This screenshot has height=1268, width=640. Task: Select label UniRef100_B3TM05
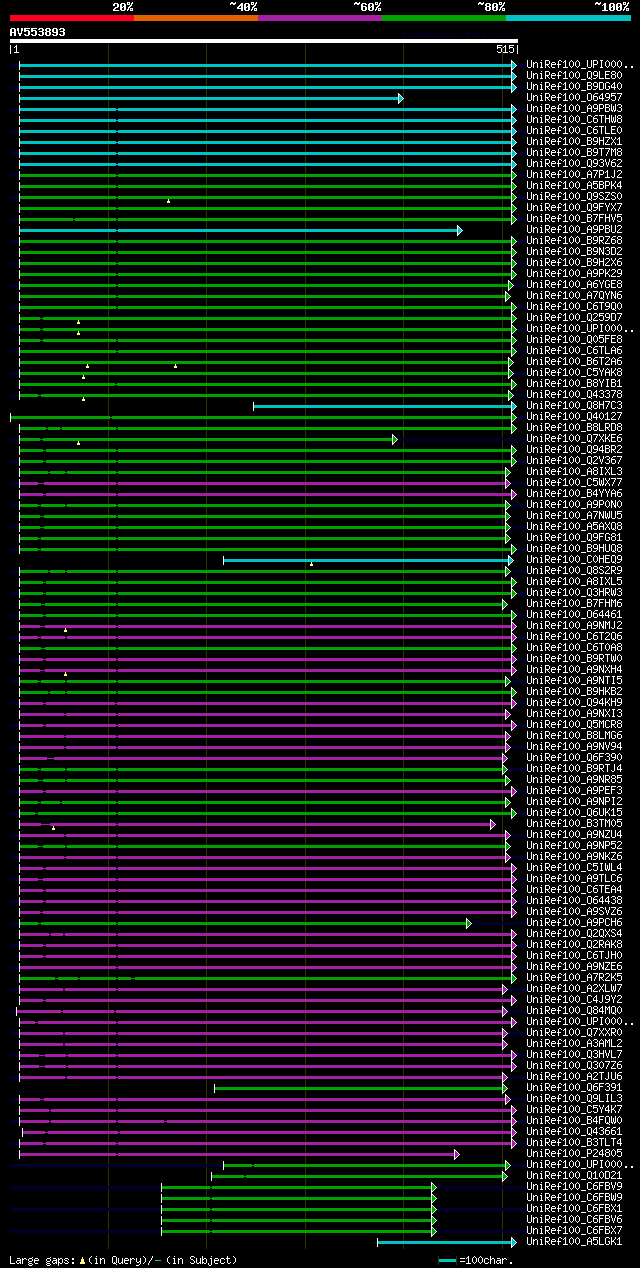coord(574,824)
